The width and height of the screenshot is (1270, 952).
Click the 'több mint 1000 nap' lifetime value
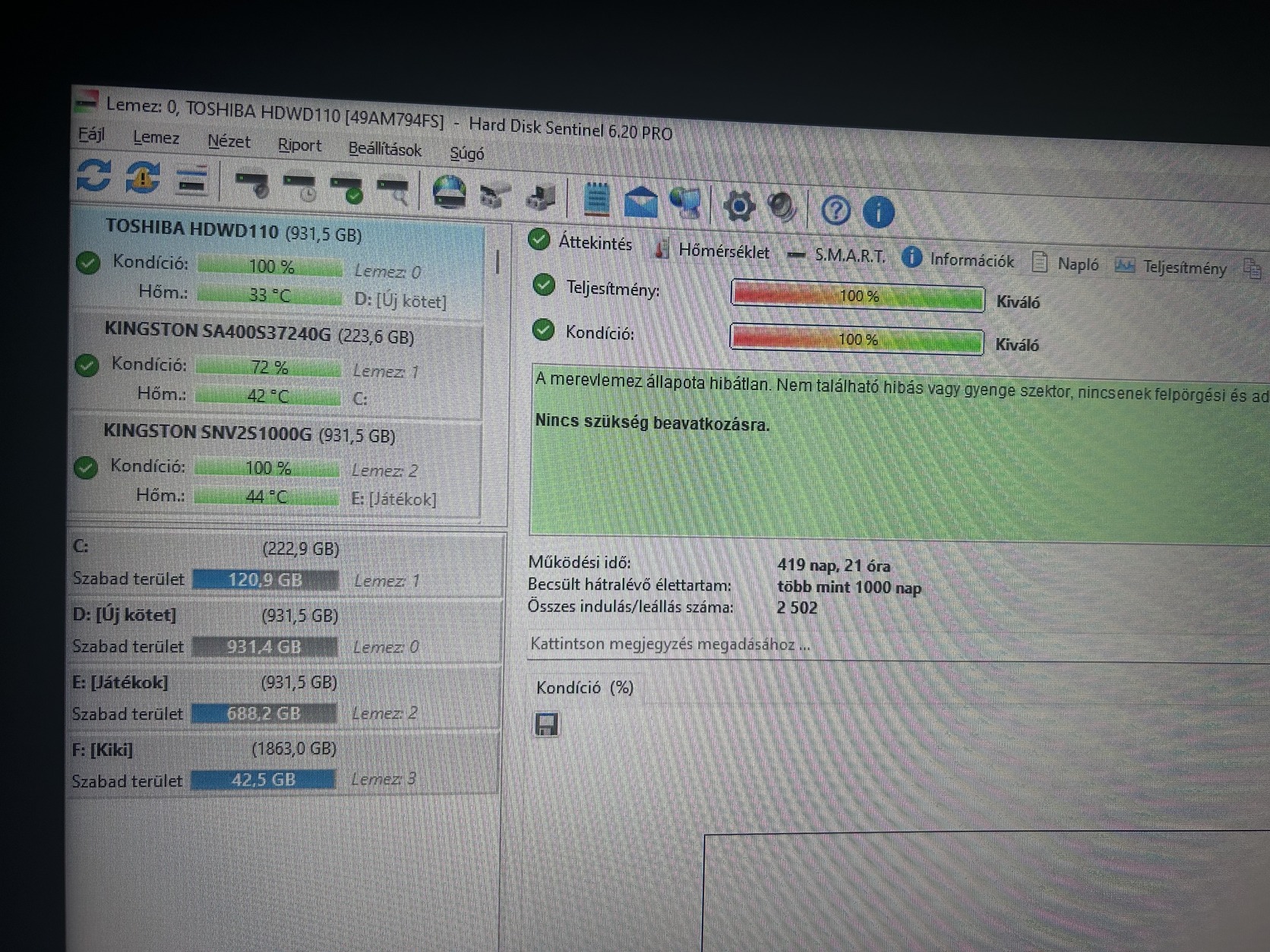tap(849, 587)
